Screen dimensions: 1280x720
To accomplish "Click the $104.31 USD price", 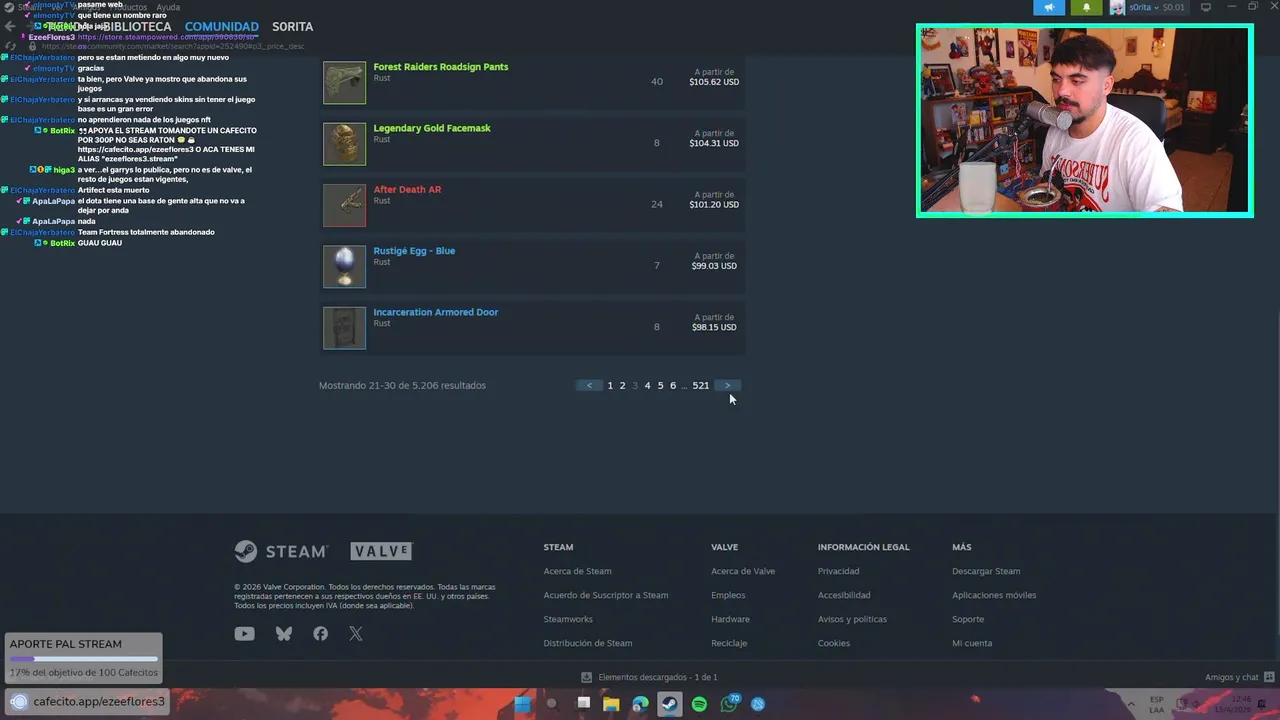I will tap(714, 143).
